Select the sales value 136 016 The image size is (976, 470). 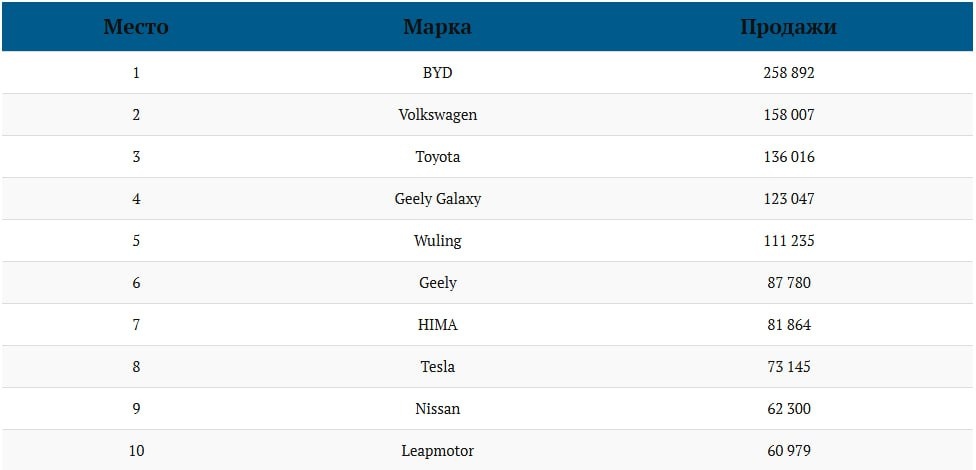click(789, 157)
